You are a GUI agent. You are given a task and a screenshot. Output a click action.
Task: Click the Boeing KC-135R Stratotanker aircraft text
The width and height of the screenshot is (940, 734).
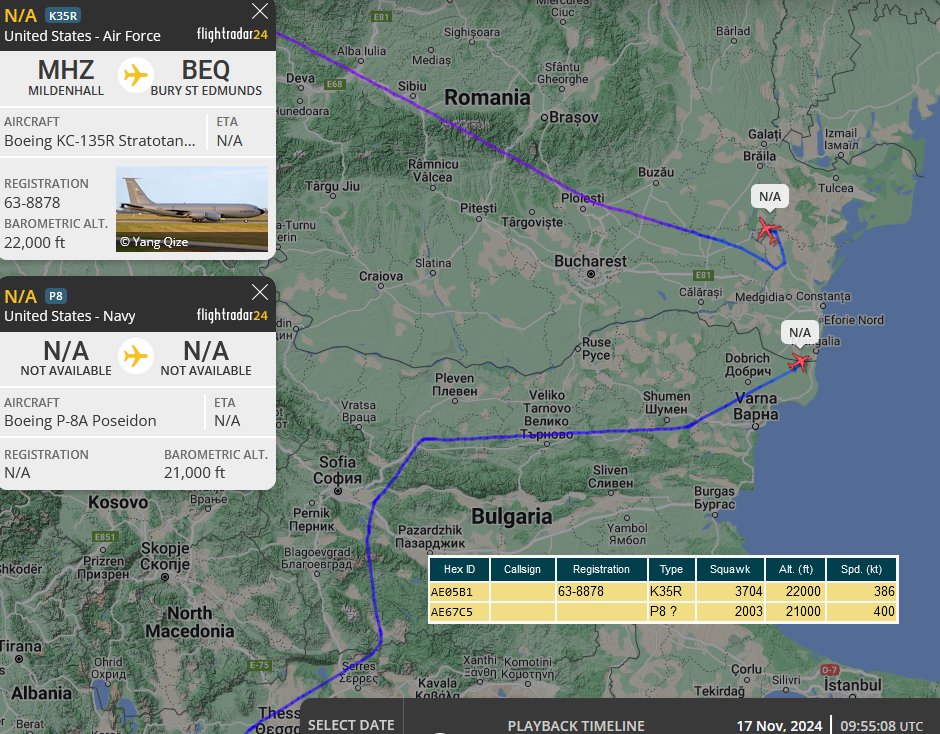(100, 141)
